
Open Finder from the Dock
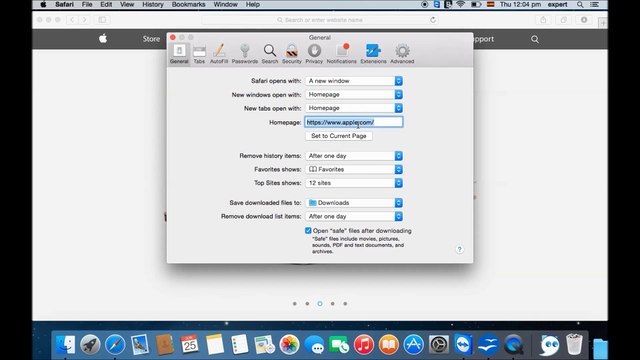pyautogui.click(x=65, y=344)
